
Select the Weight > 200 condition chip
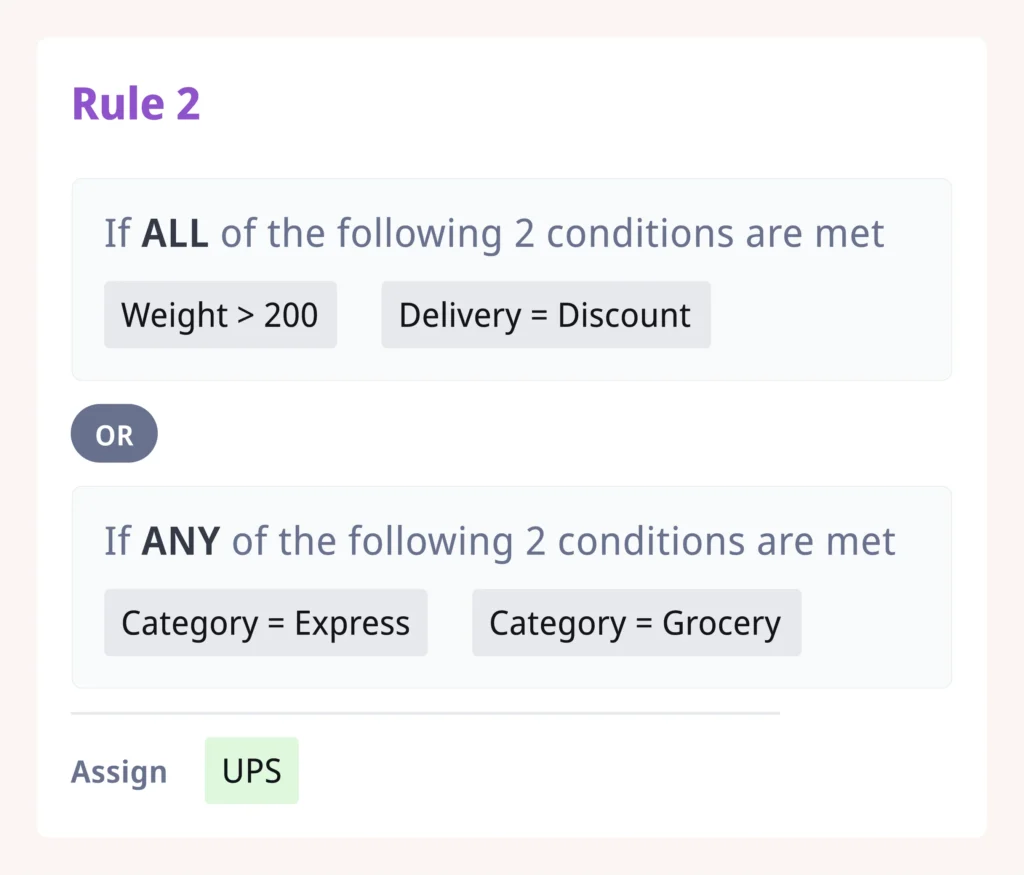(x=220, y=315)
